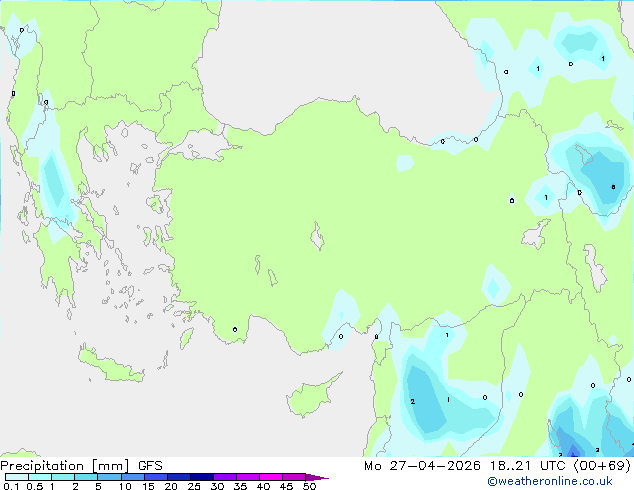The width and height of the screenshot is (634, 490).
Task: Pick the 25–30 mm dark navy legend swatch
Action: [202, 477]
